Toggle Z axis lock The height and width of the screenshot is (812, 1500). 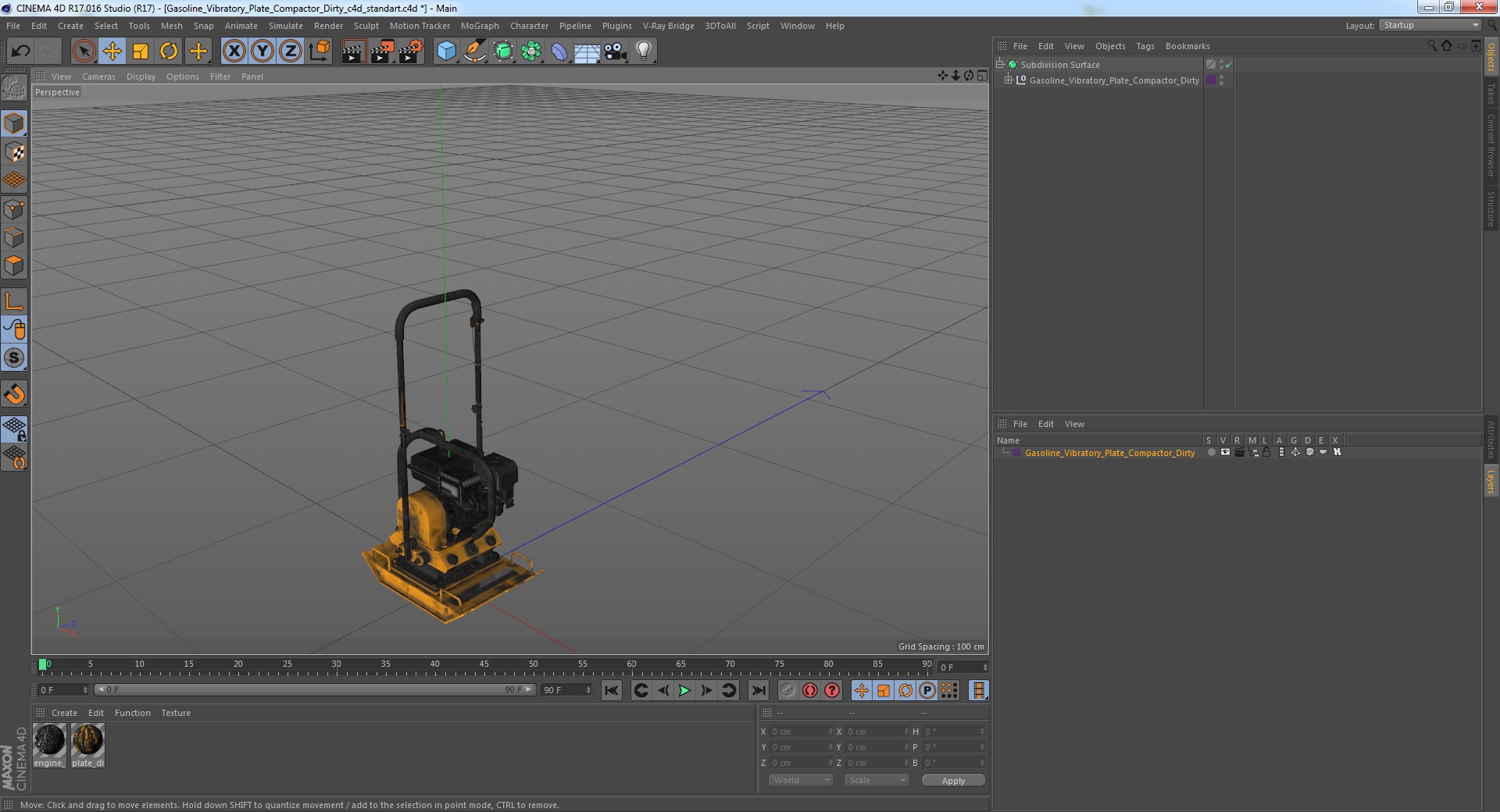[290, 52]
